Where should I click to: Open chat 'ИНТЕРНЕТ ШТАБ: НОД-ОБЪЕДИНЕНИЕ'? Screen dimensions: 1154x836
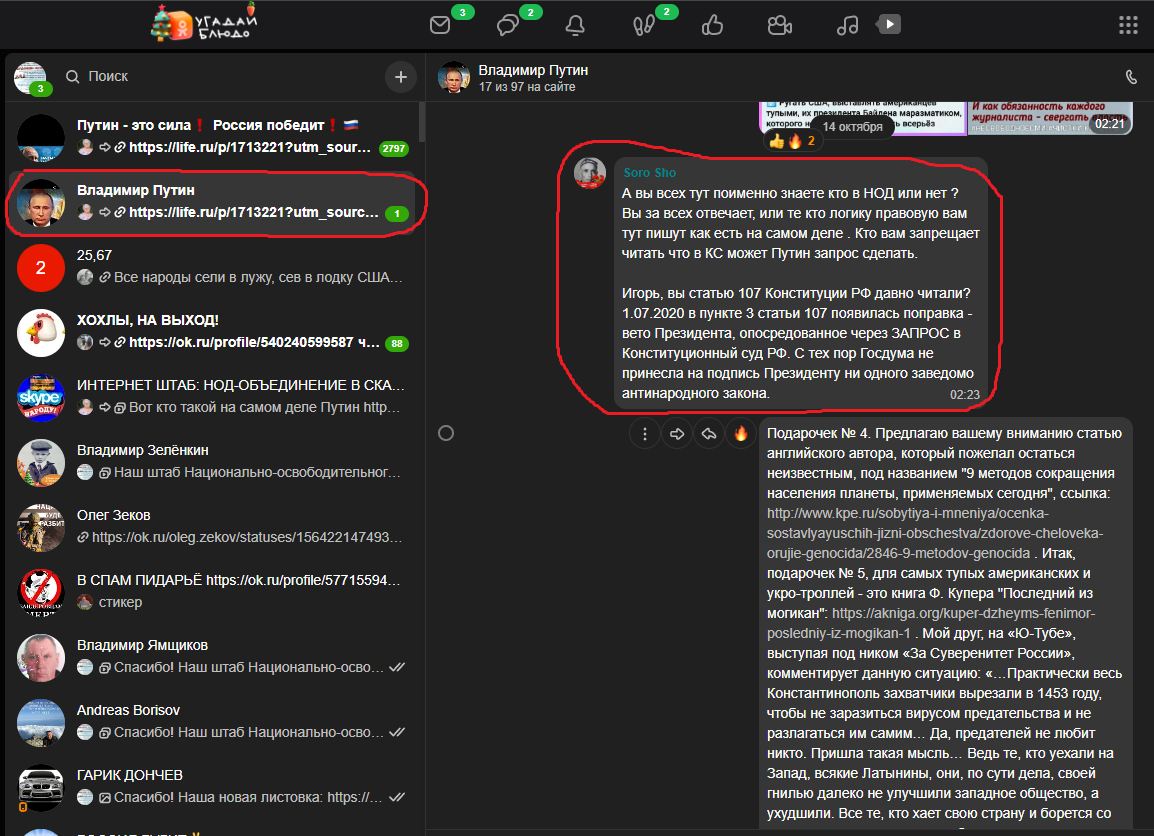tap(213, 397)
